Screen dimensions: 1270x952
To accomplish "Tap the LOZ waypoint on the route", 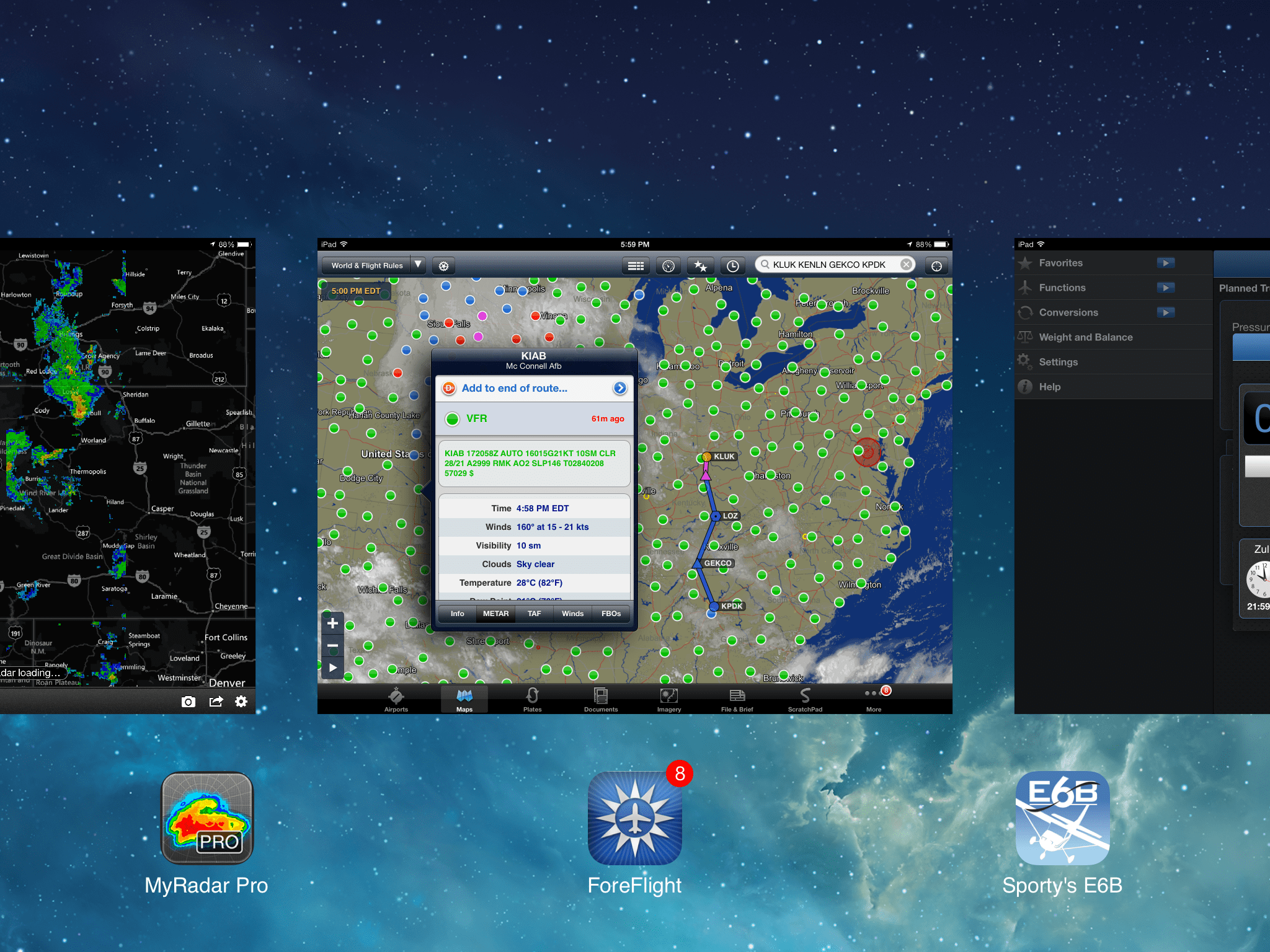I will pyautogui.click(x=716, y=516).
